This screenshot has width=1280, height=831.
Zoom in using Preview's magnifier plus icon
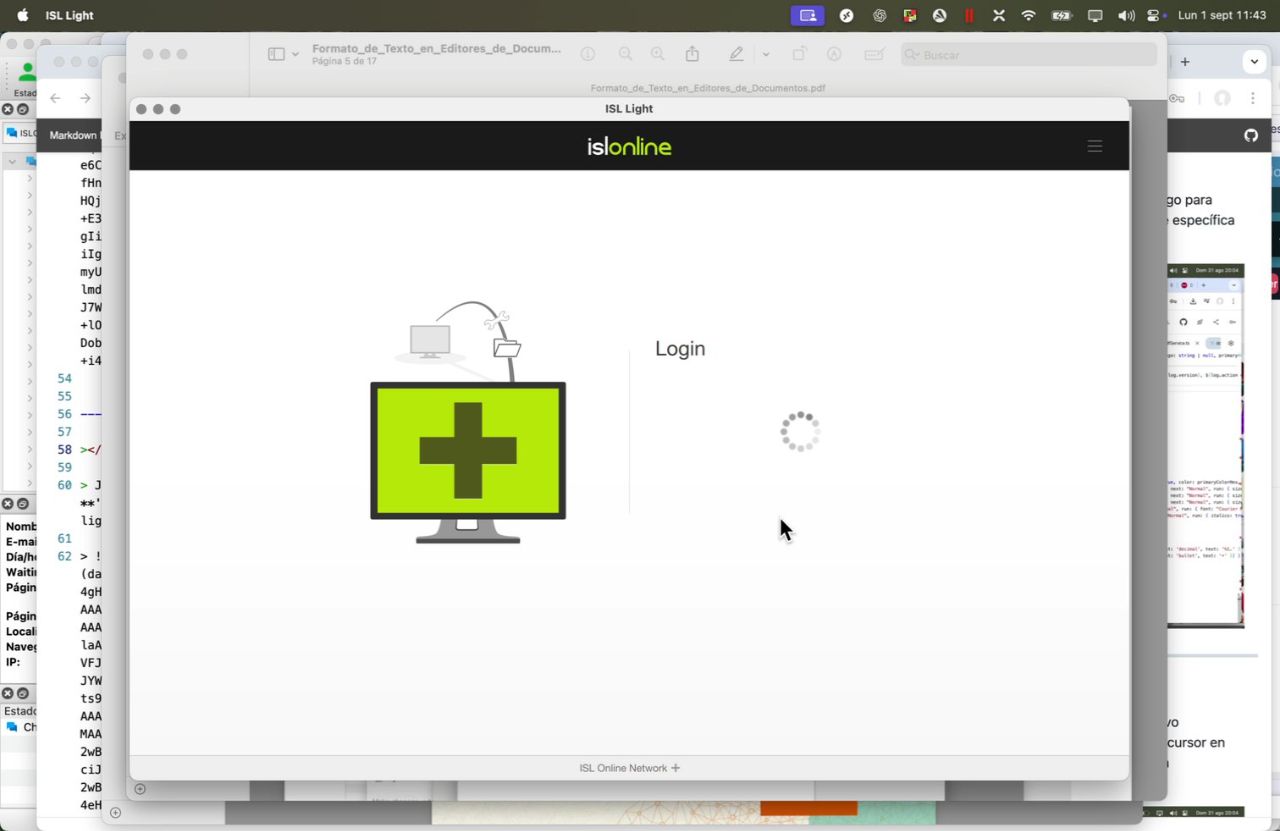point(657,55)
